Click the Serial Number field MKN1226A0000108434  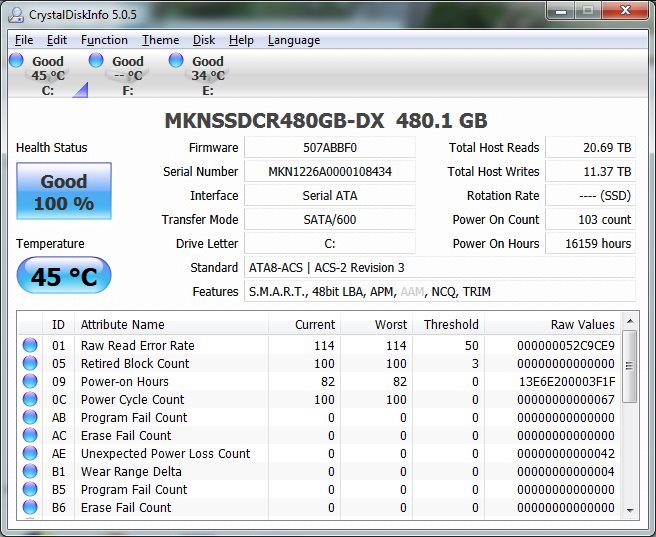(x=330, y=171)
